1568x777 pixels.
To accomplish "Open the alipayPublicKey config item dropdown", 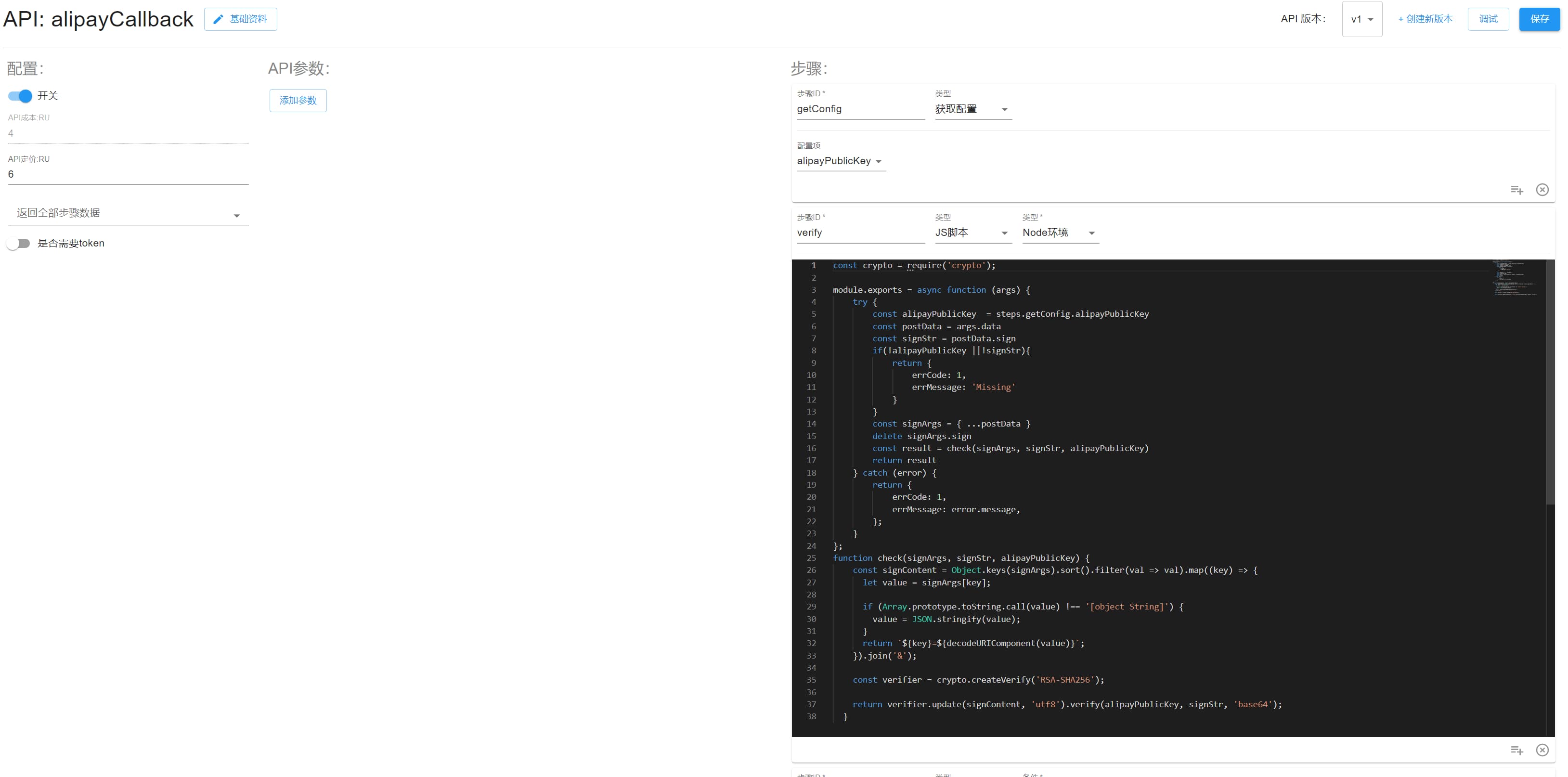I will pos(841,161).
